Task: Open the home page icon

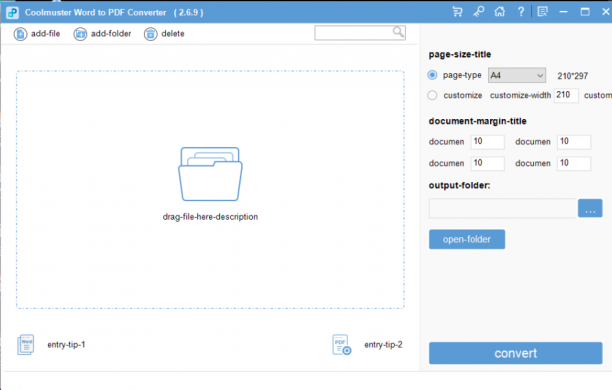Action: pos(500,12)
